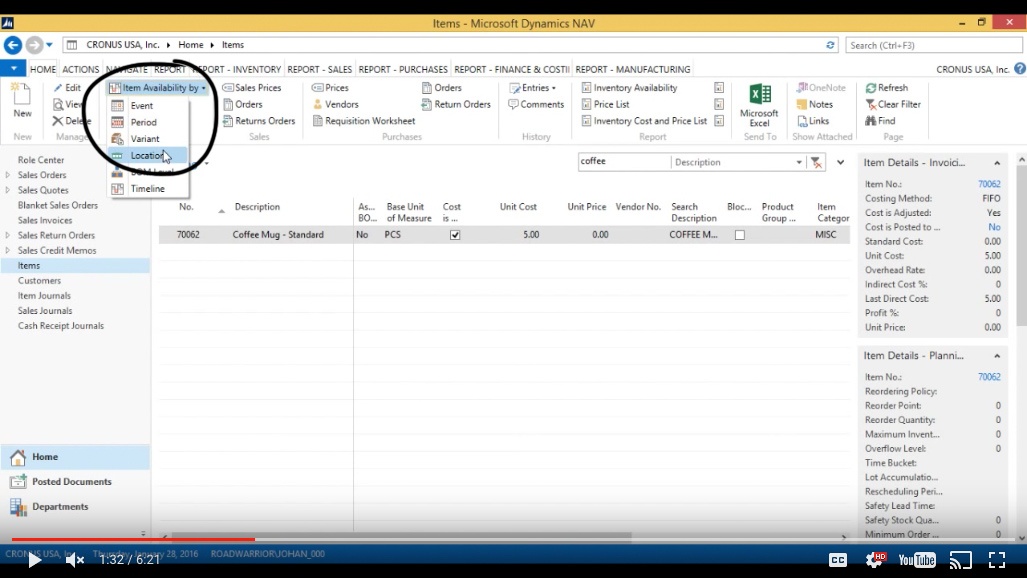Open Links in Show Attached group
Screen dimensions: 1027x578
point(813,121)
